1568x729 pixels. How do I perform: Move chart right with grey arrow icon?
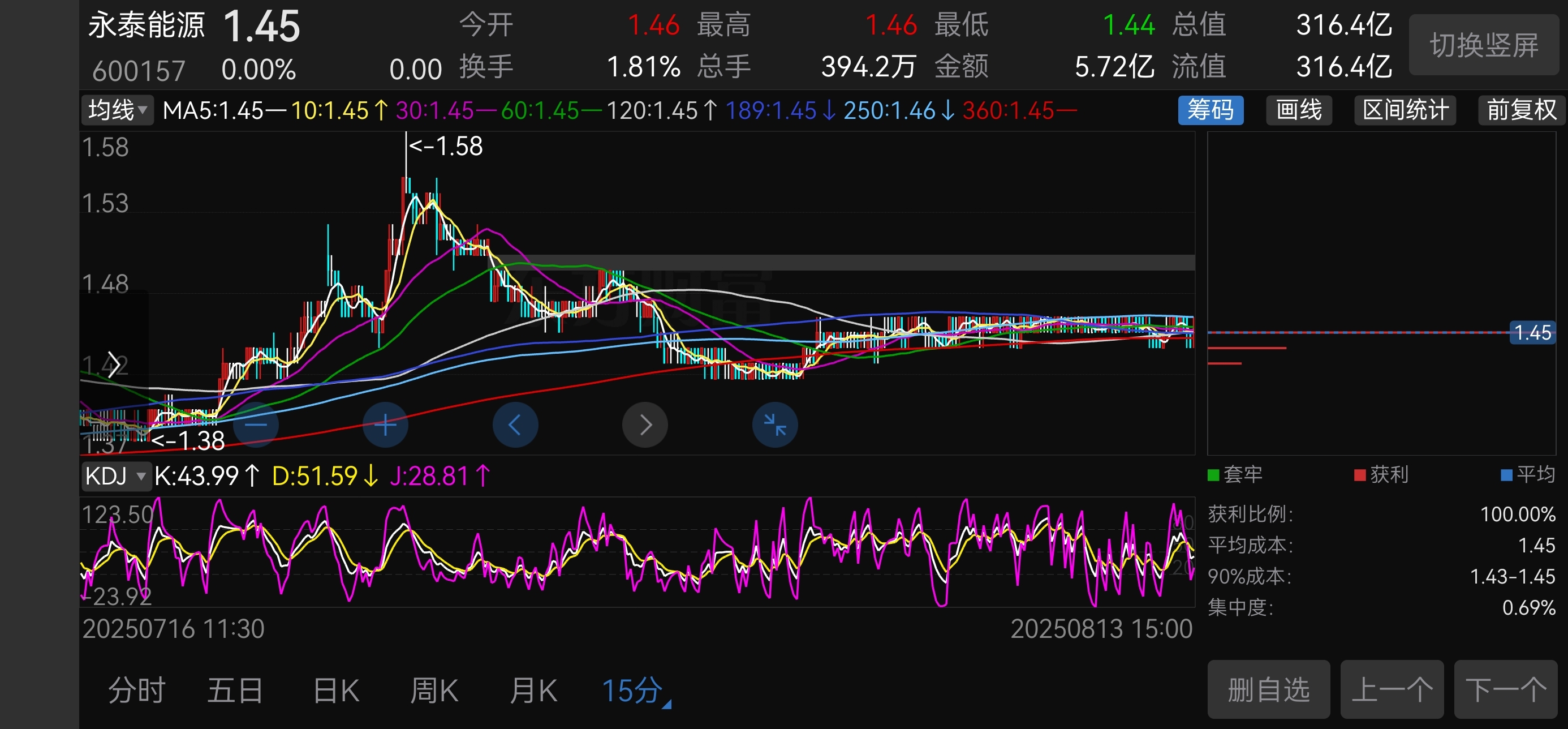click(x=645, y=424)
